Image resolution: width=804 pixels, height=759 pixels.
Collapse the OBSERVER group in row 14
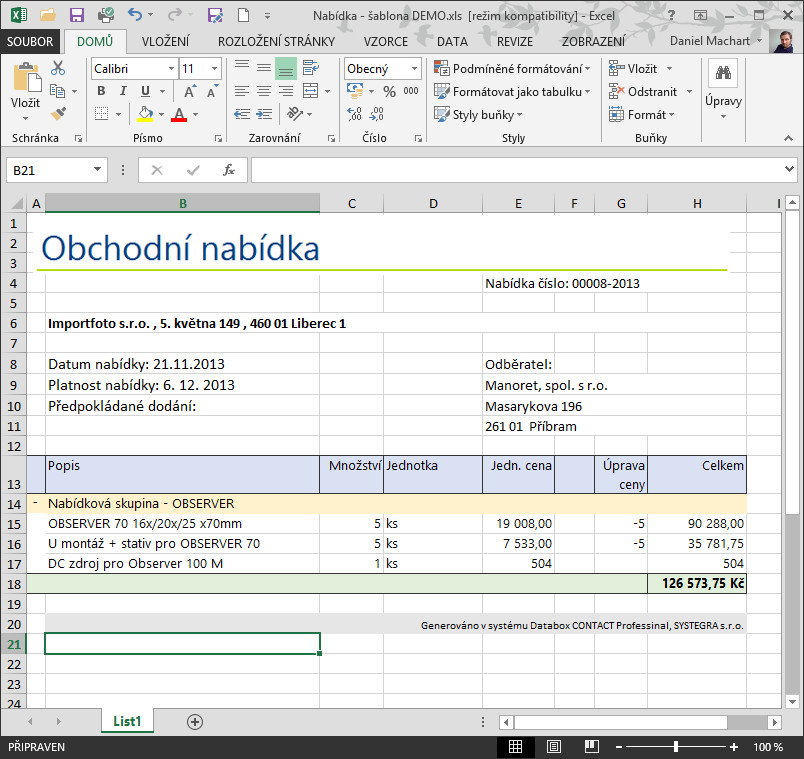(35, 503)
